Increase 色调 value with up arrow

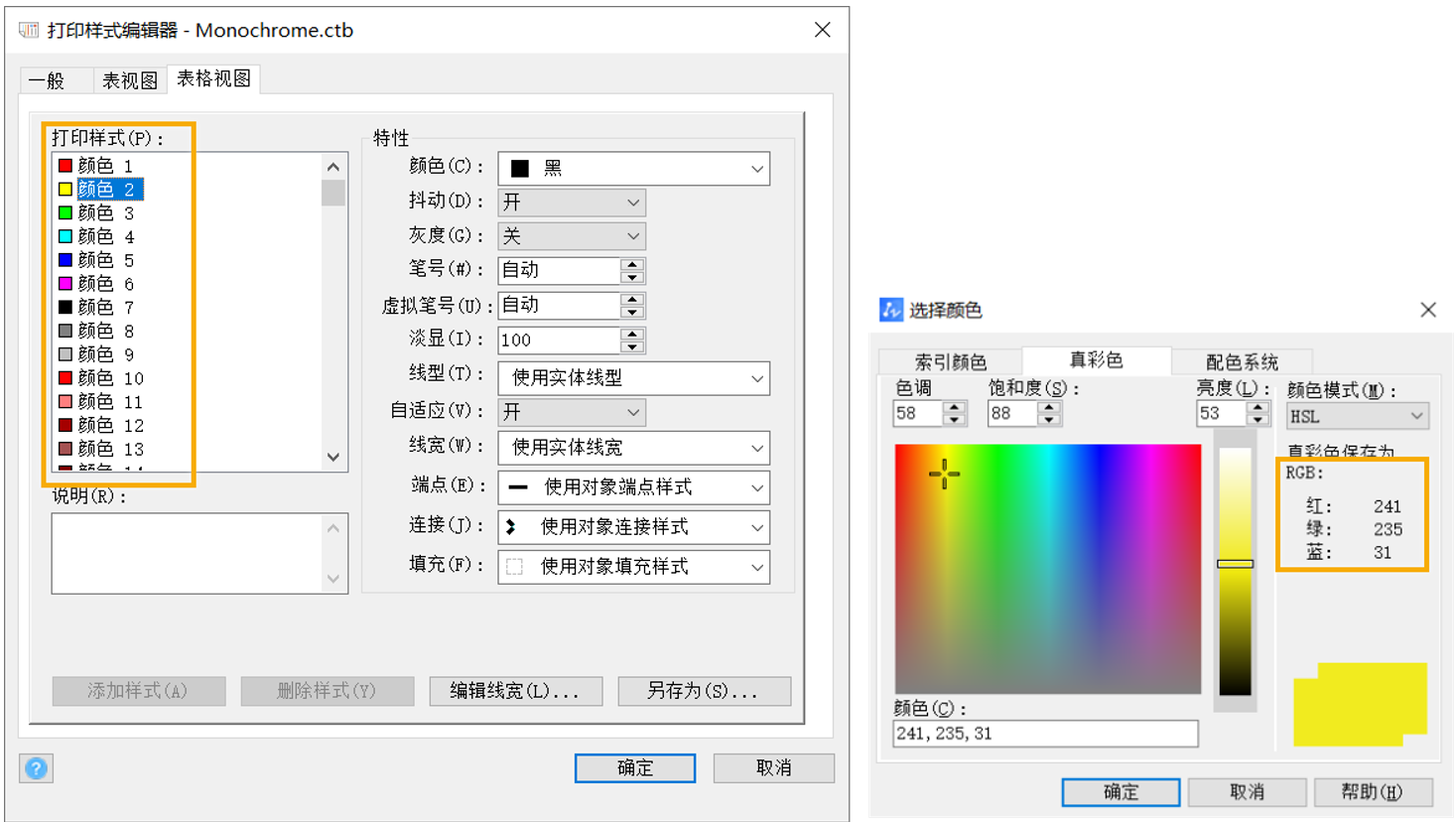[954, 407]
